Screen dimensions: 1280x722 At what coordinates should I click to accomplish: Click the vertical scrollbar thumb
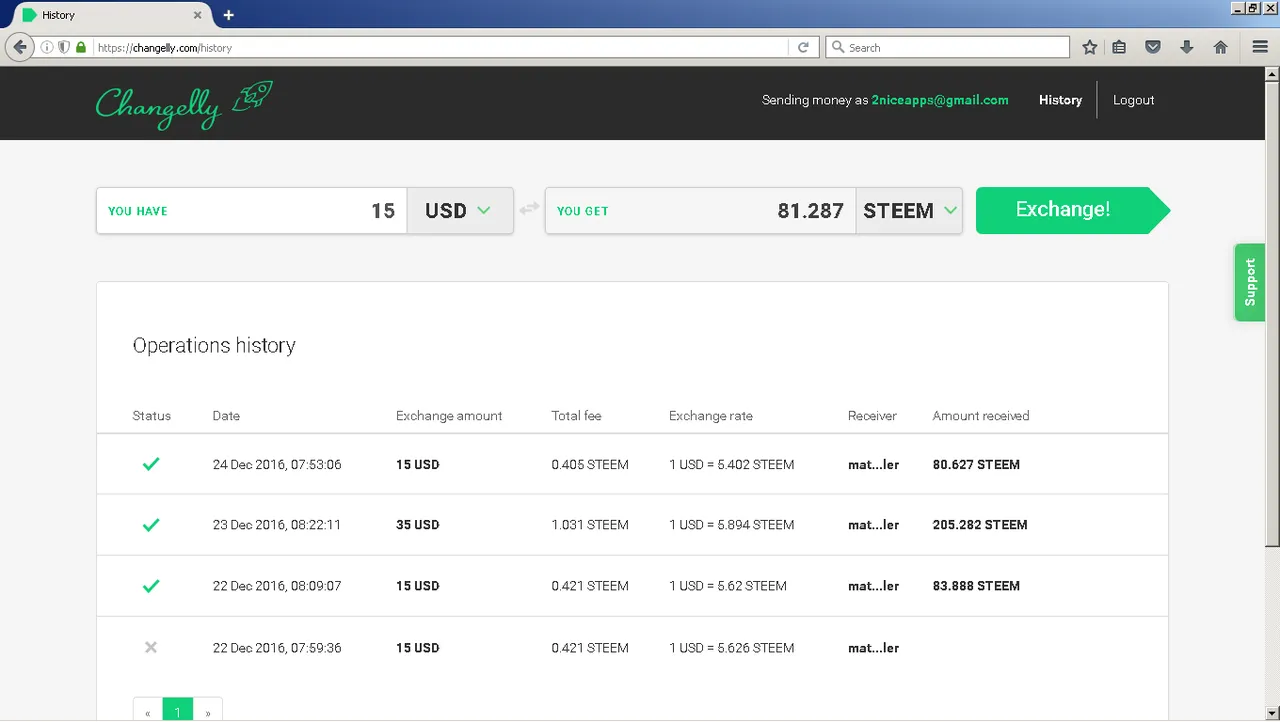click(x=1272, y=313)
